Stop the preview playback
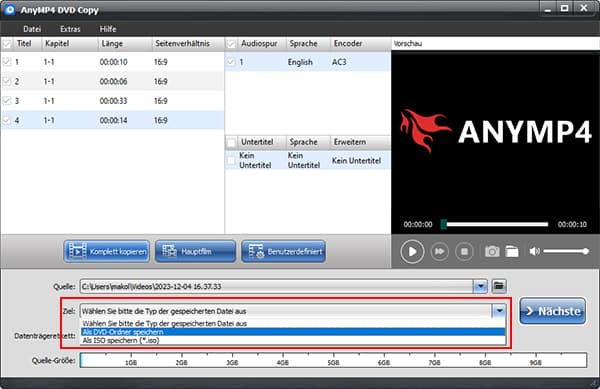 point(464,251)
